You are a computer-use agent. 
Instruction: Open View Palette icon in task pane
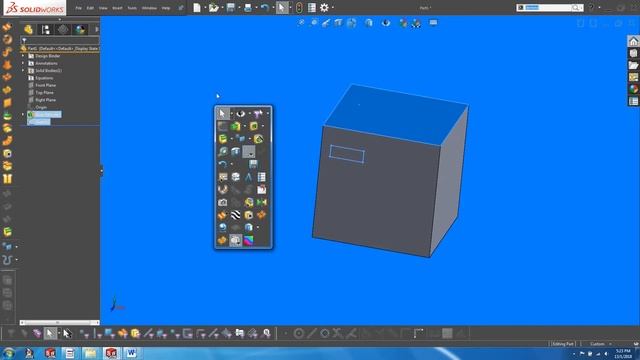click(x=633, y=77)
